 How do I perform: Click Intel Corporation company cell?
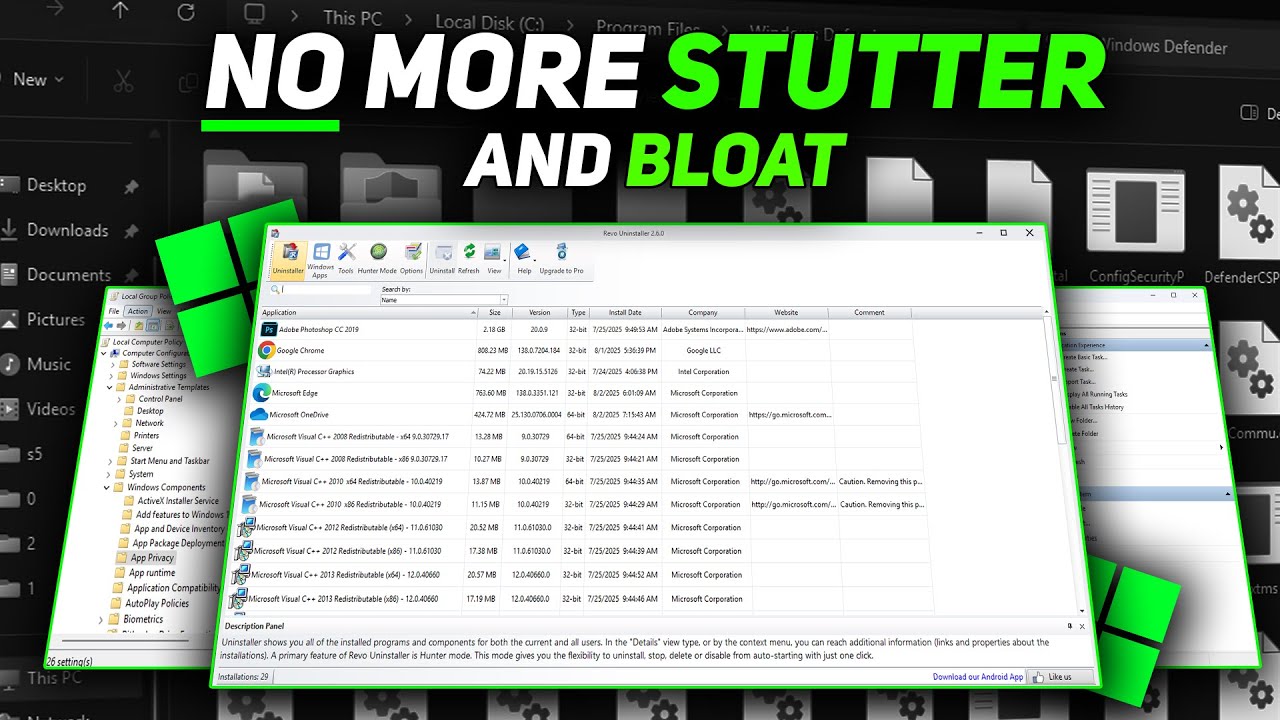tap(704, 372)
